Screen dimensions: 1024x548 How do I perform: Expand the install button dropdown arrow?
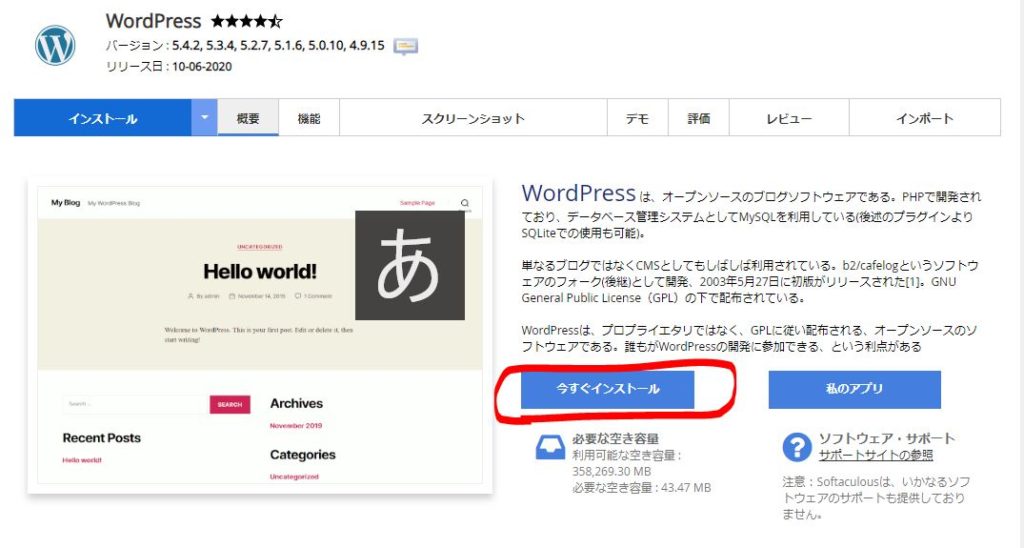(204, 118)
